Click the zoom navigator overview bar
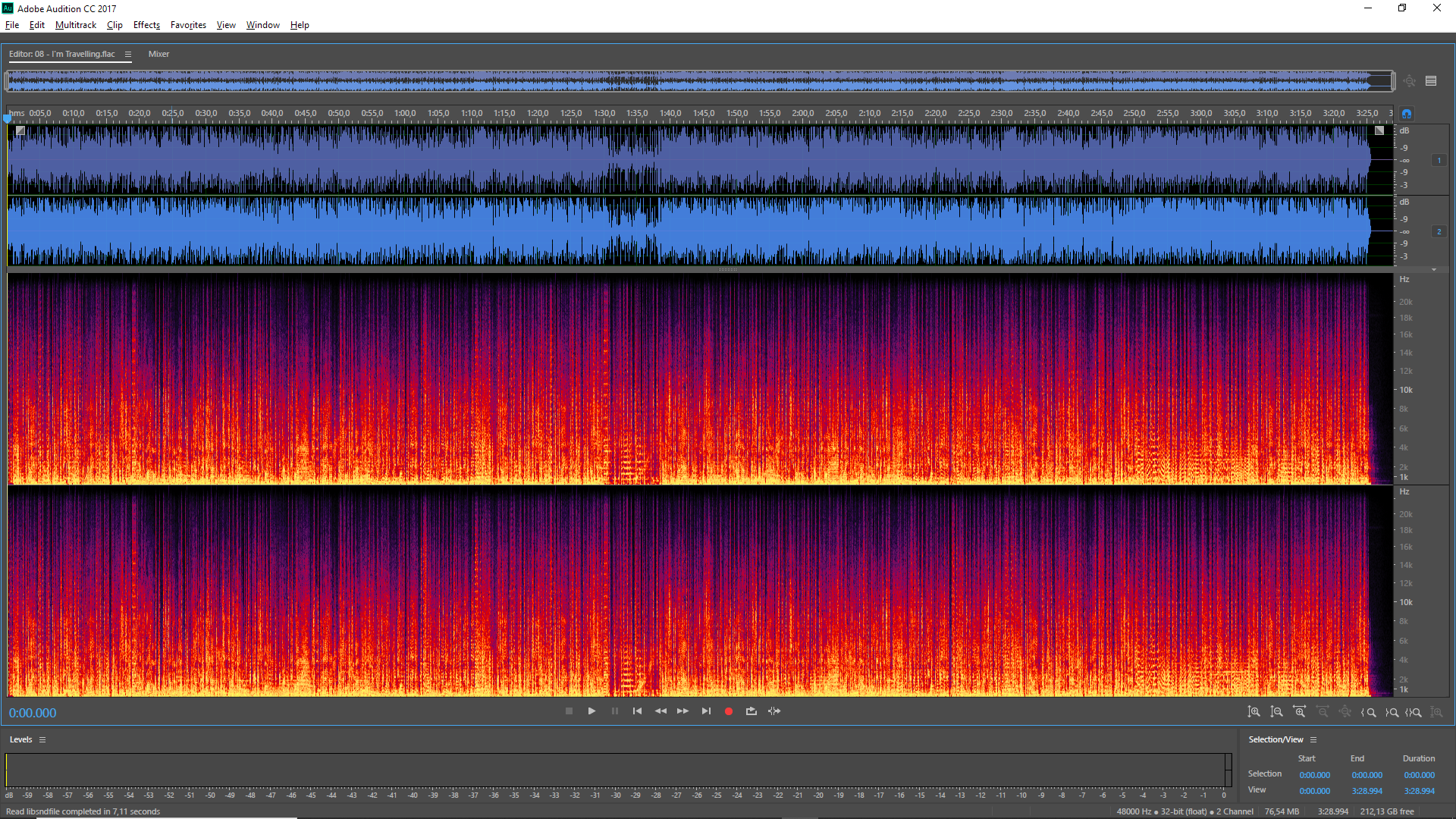 click(x=699, y=80)
